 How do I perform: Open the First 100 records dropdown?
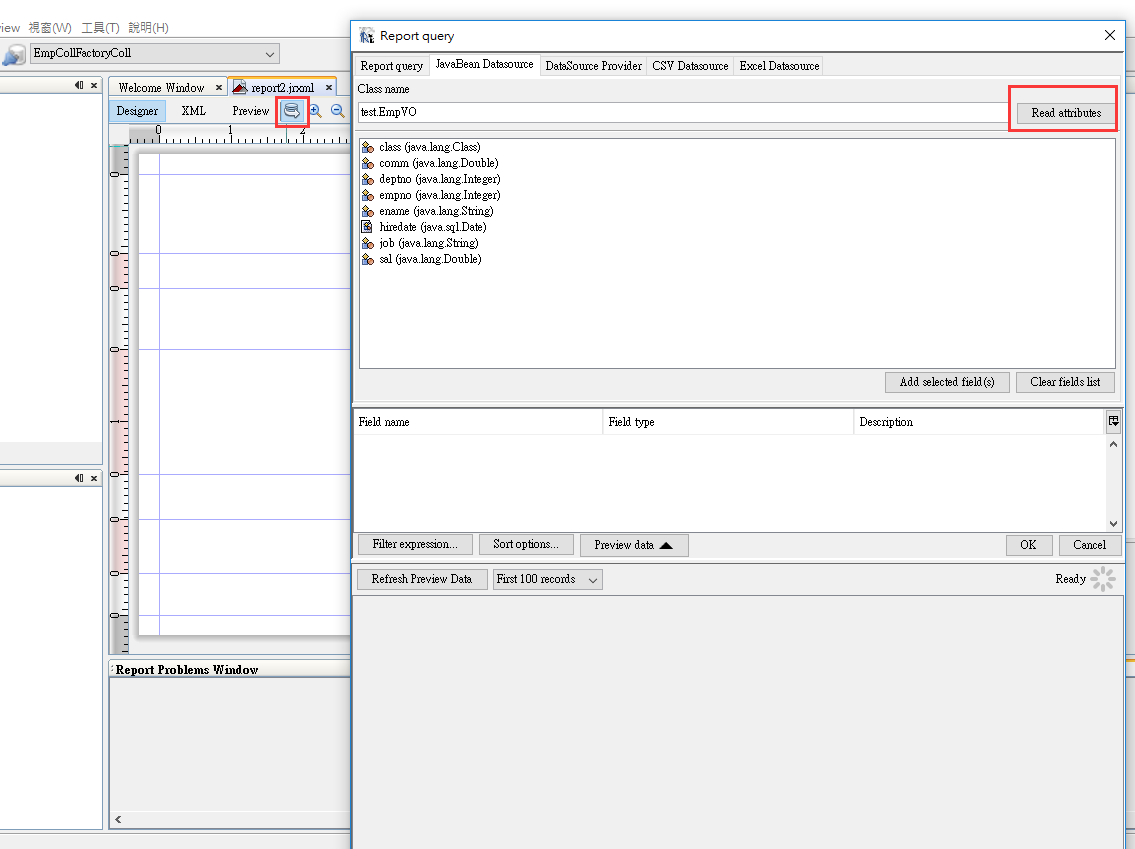[547, 579]
